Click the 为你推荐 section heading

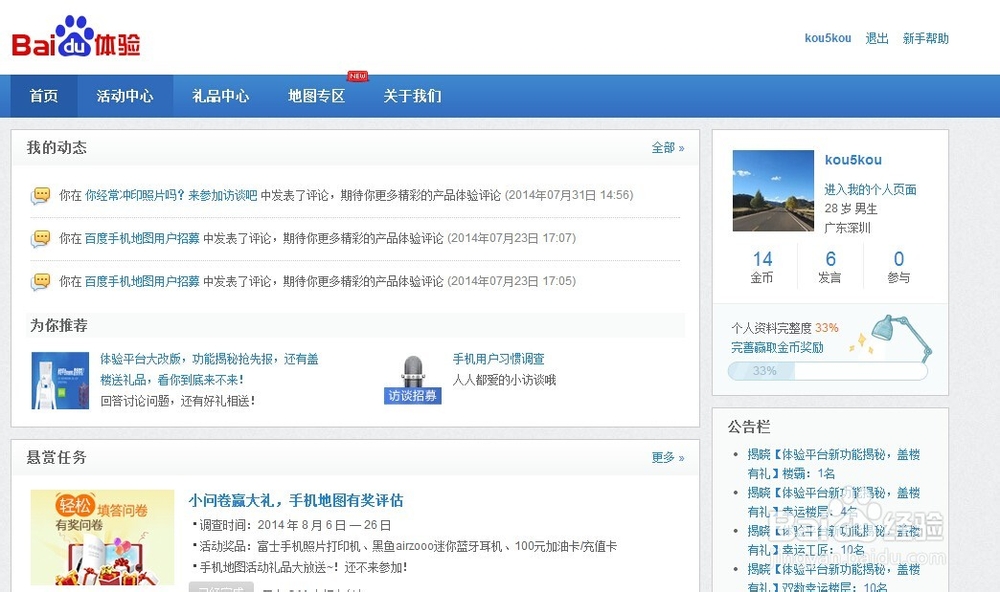(59, 326)
